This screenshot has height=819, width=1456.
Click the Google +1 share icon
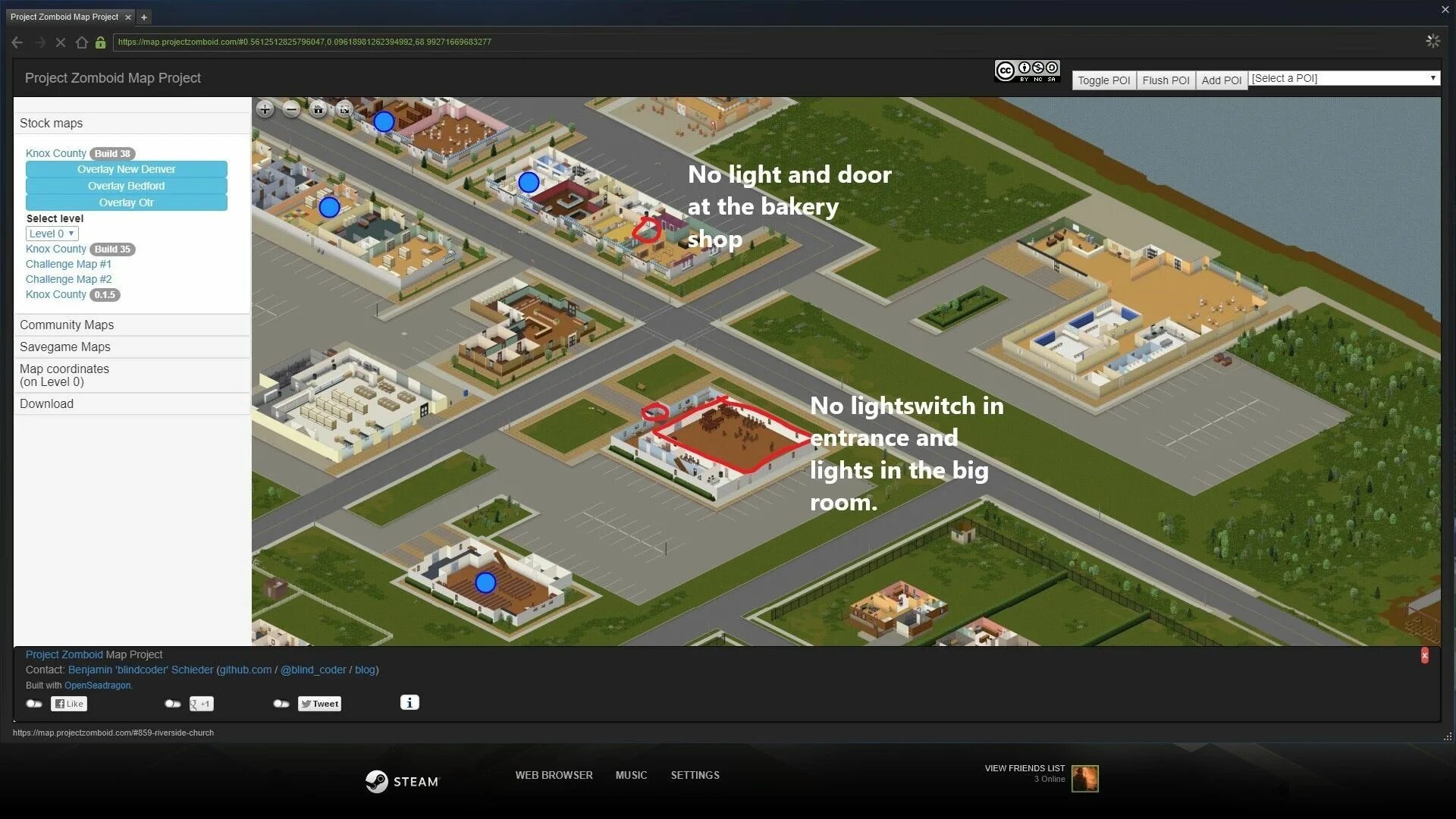[200, 703]
